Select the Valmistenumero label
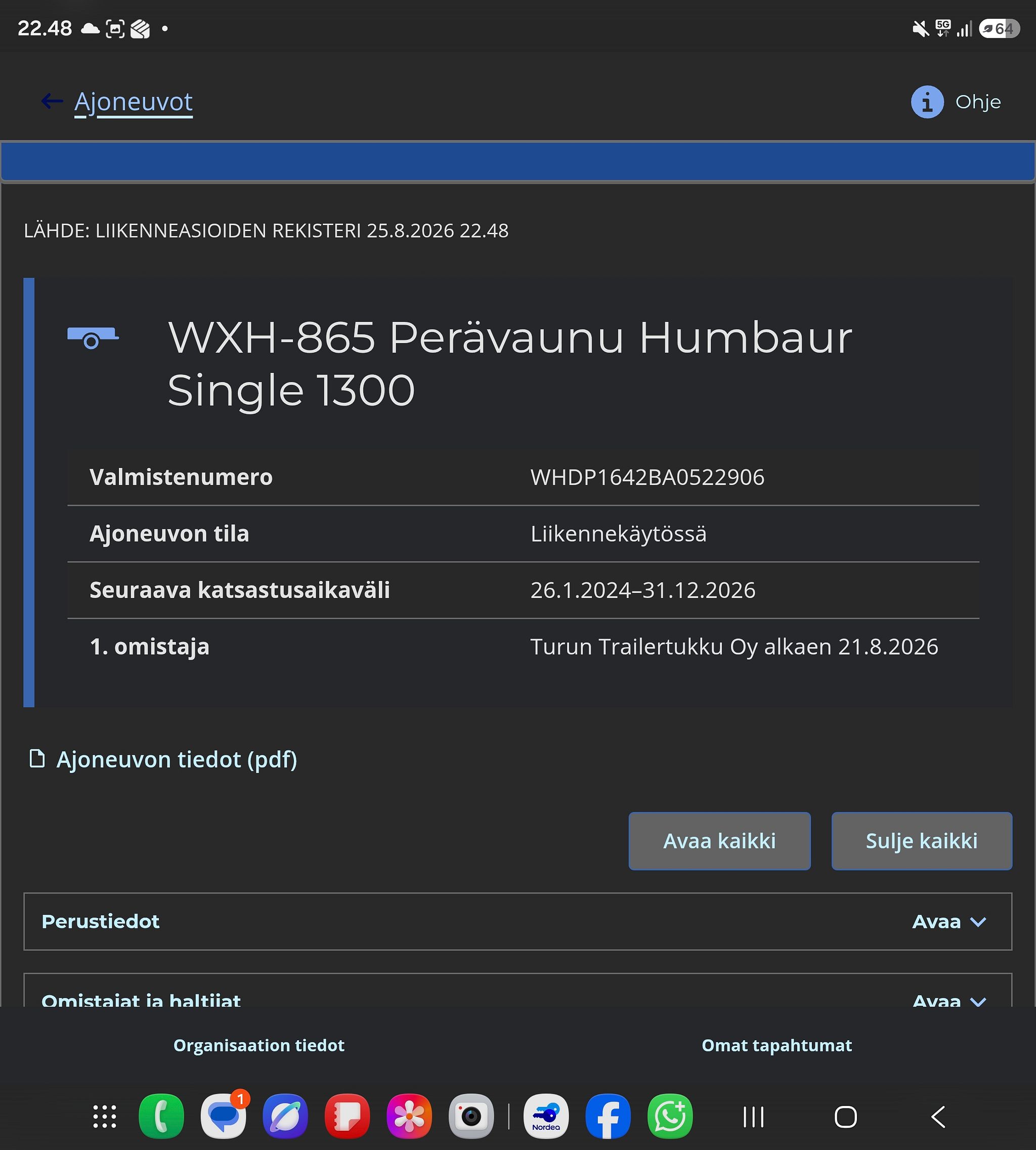Image resolution: width=1036 pixels, height=1150 pixels. pyautogui.click(x=181, y=477)
